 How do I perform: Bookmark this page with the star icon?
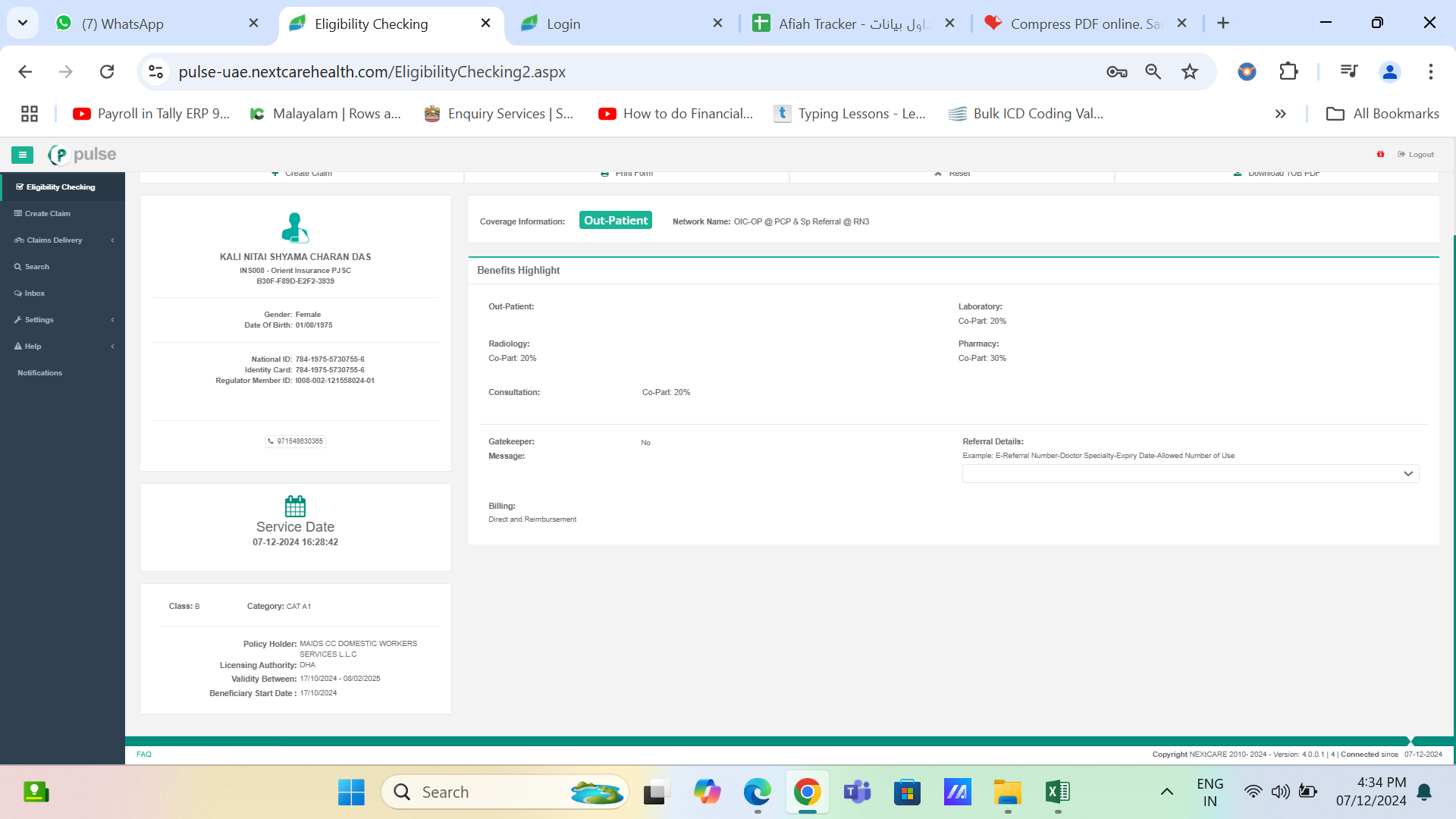(x=1189, y=72)
